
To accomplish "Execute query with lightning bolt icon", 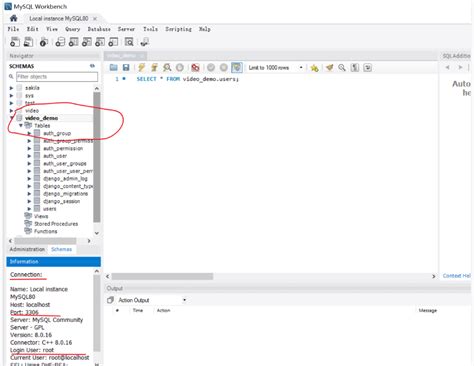I will (141, 68).
